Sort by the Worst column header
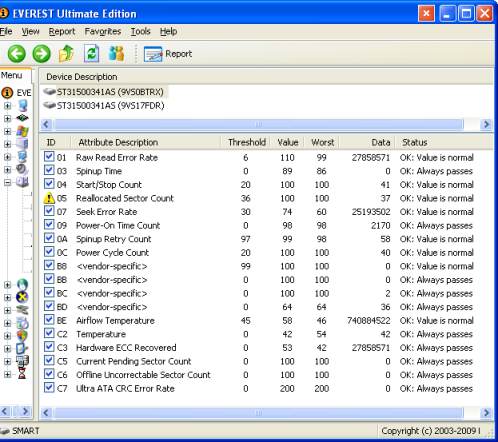 click(x=322, y=142)
